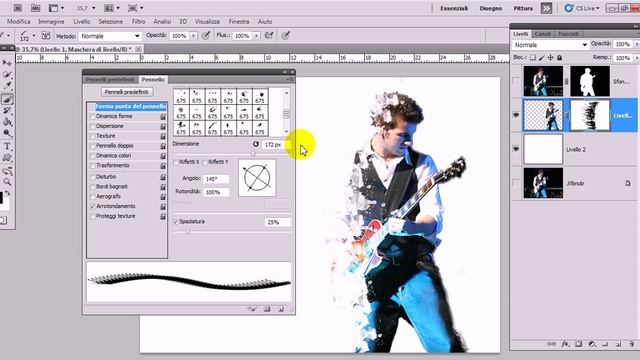This screenshot has width=640, height=360.
Task: Select the Type tool
Action: click(x=7, y=146)
